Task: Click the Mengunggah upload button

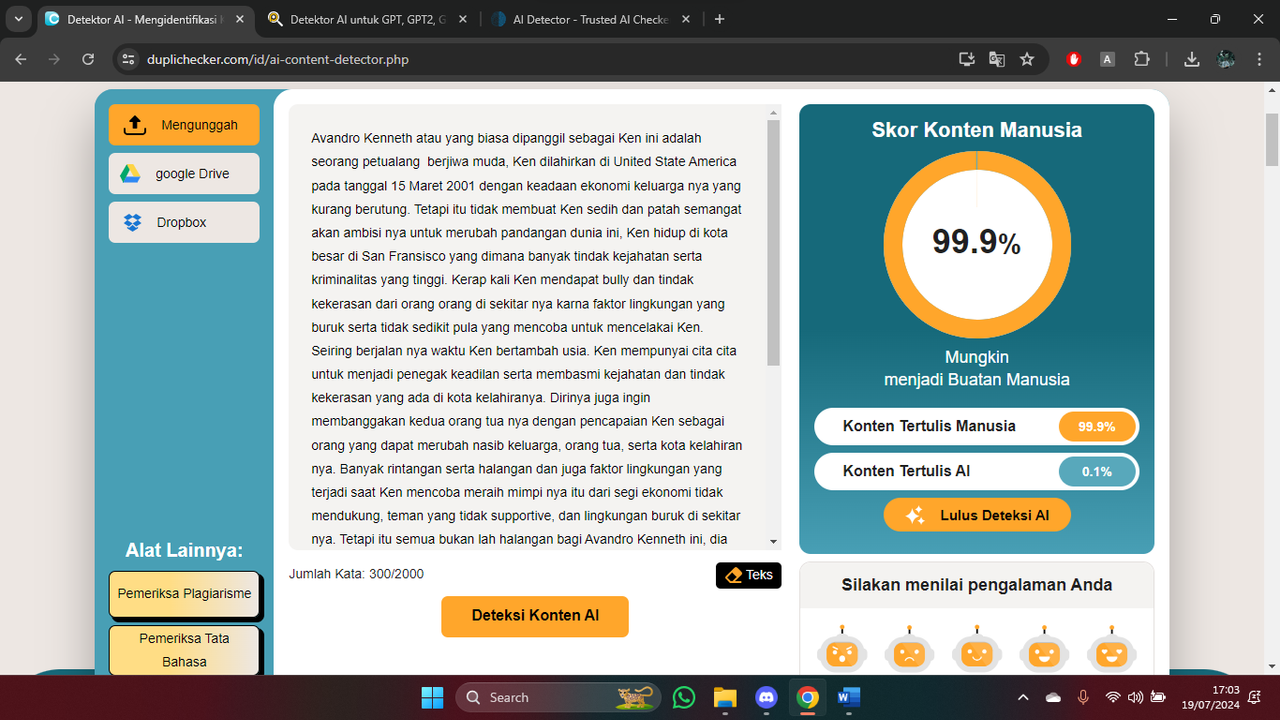Action: click(x=184, y=125)
